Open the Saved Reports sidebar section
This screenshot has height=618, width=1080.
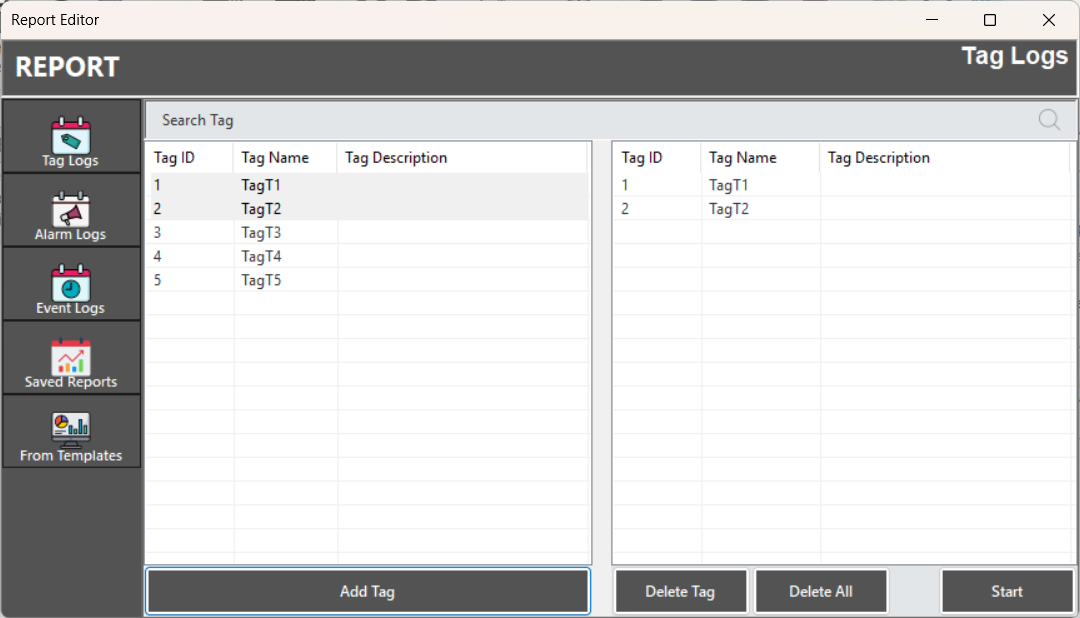pyautogui.click(x=71, y=358)
